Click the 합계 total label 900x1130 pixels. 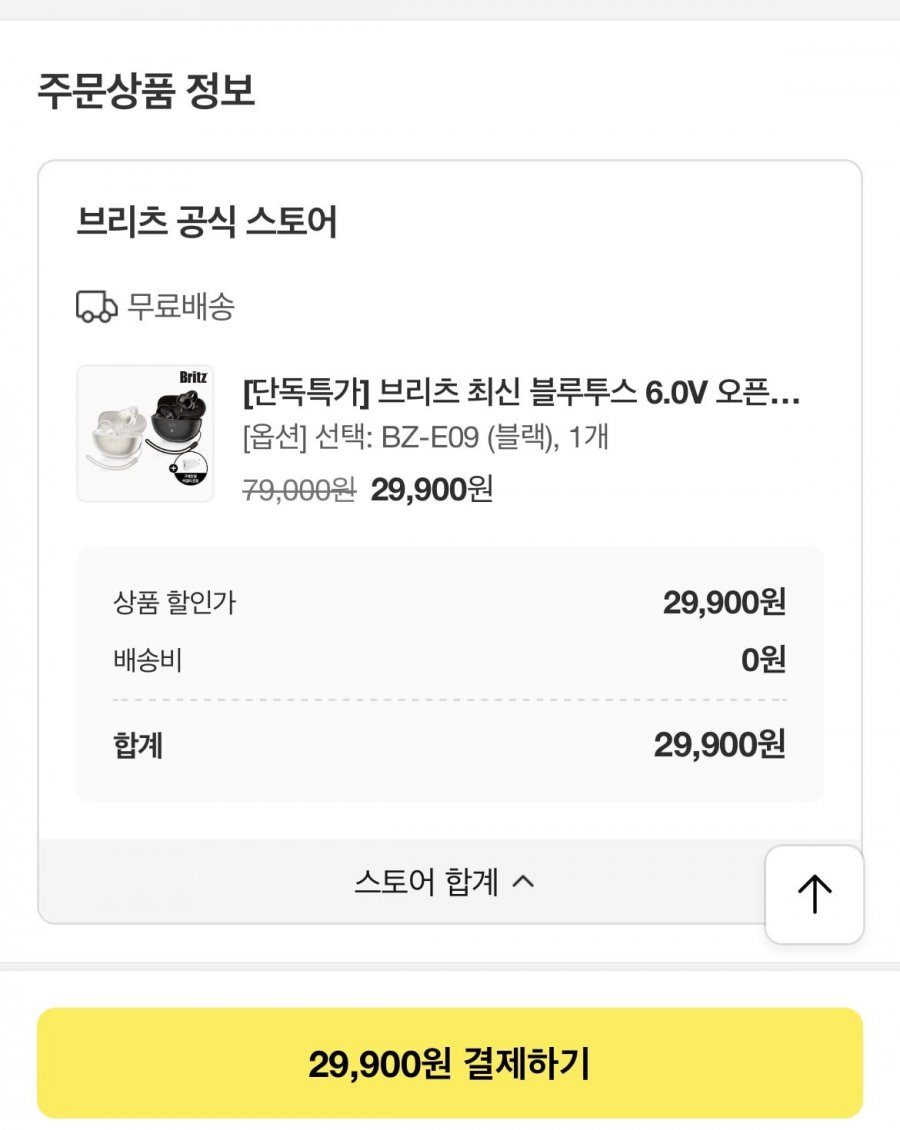pos(139,745)
